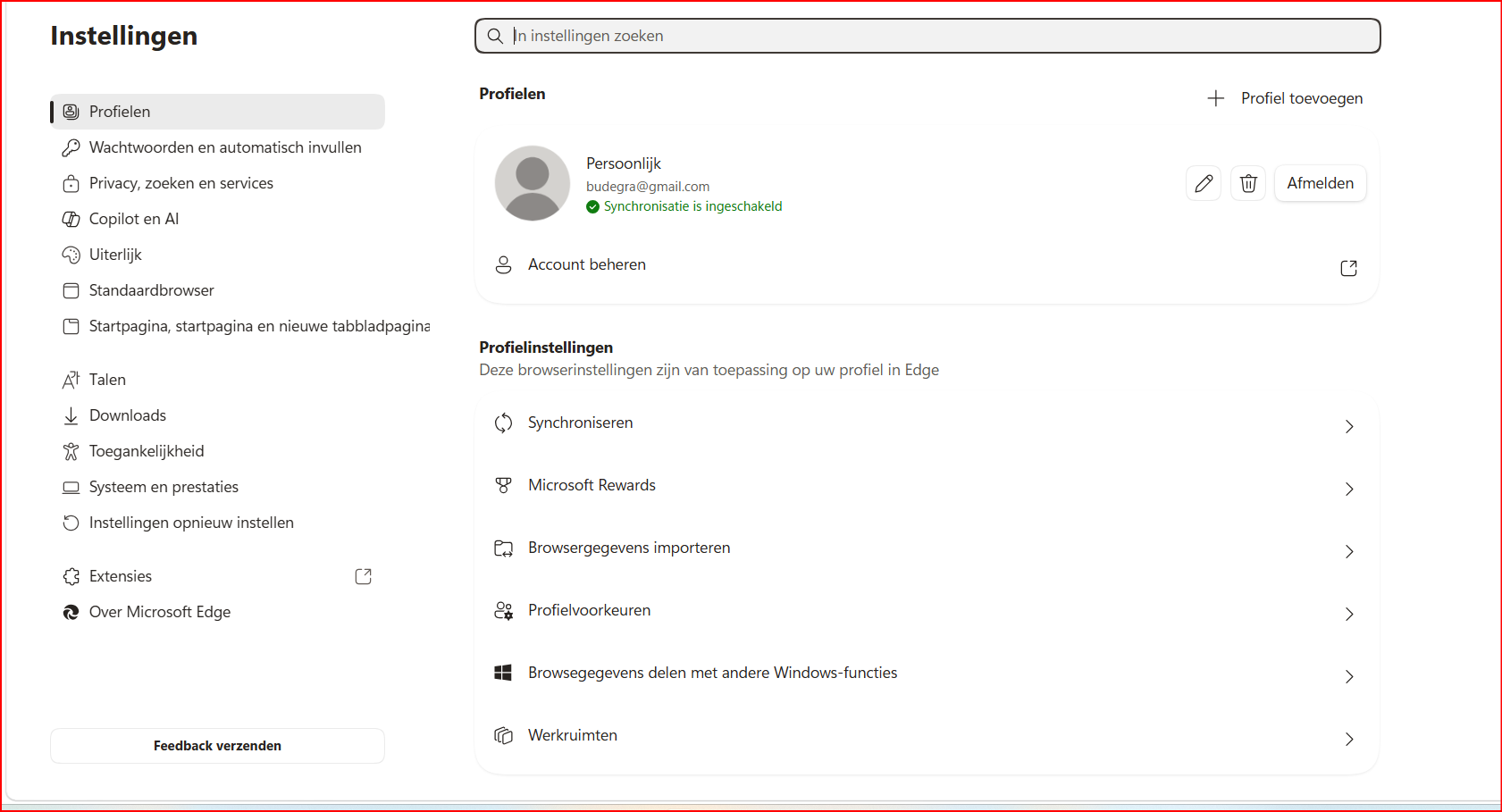Click the magnifier icon in the search box
Screen dimensions: 1502x812
[x=495, y=36]
